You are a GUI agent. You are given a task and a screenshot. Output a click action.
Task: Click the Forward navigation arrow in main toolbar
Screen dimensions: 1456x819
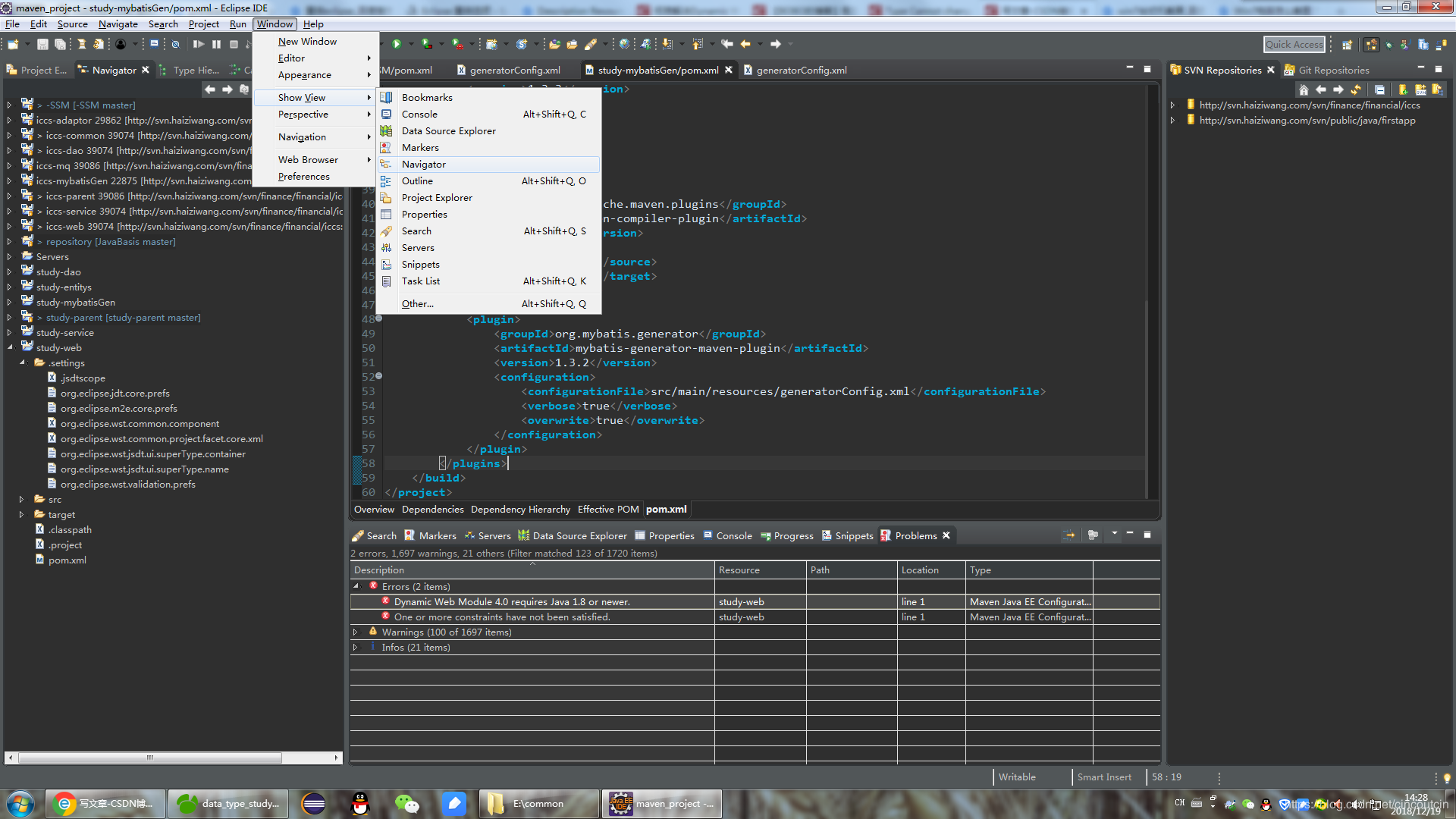(x=776, y=44)
